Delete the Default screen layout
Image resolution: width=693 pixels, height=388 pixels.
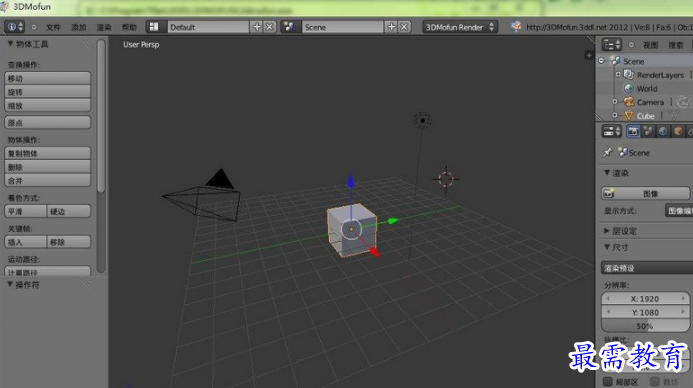point(269,27)
